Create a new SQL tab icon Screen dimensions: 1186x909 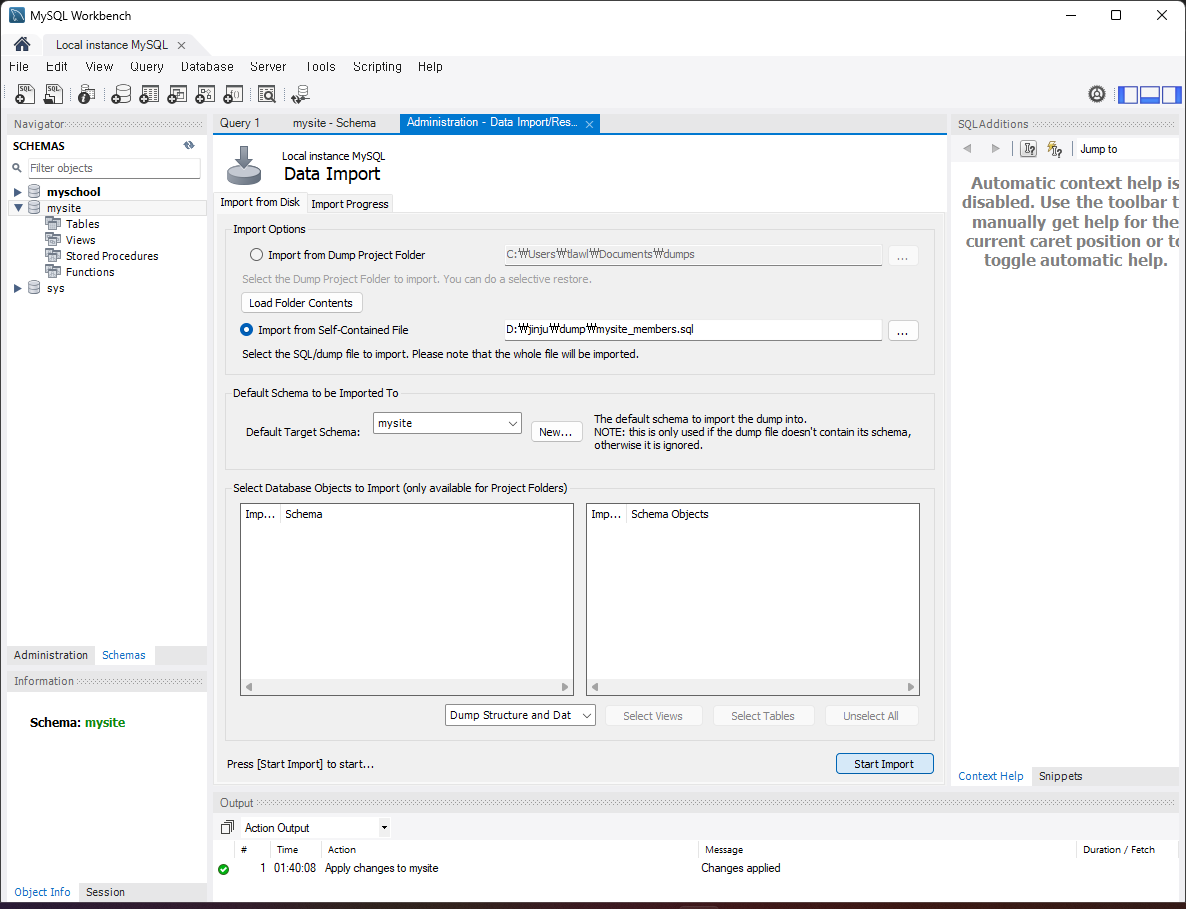25,94
